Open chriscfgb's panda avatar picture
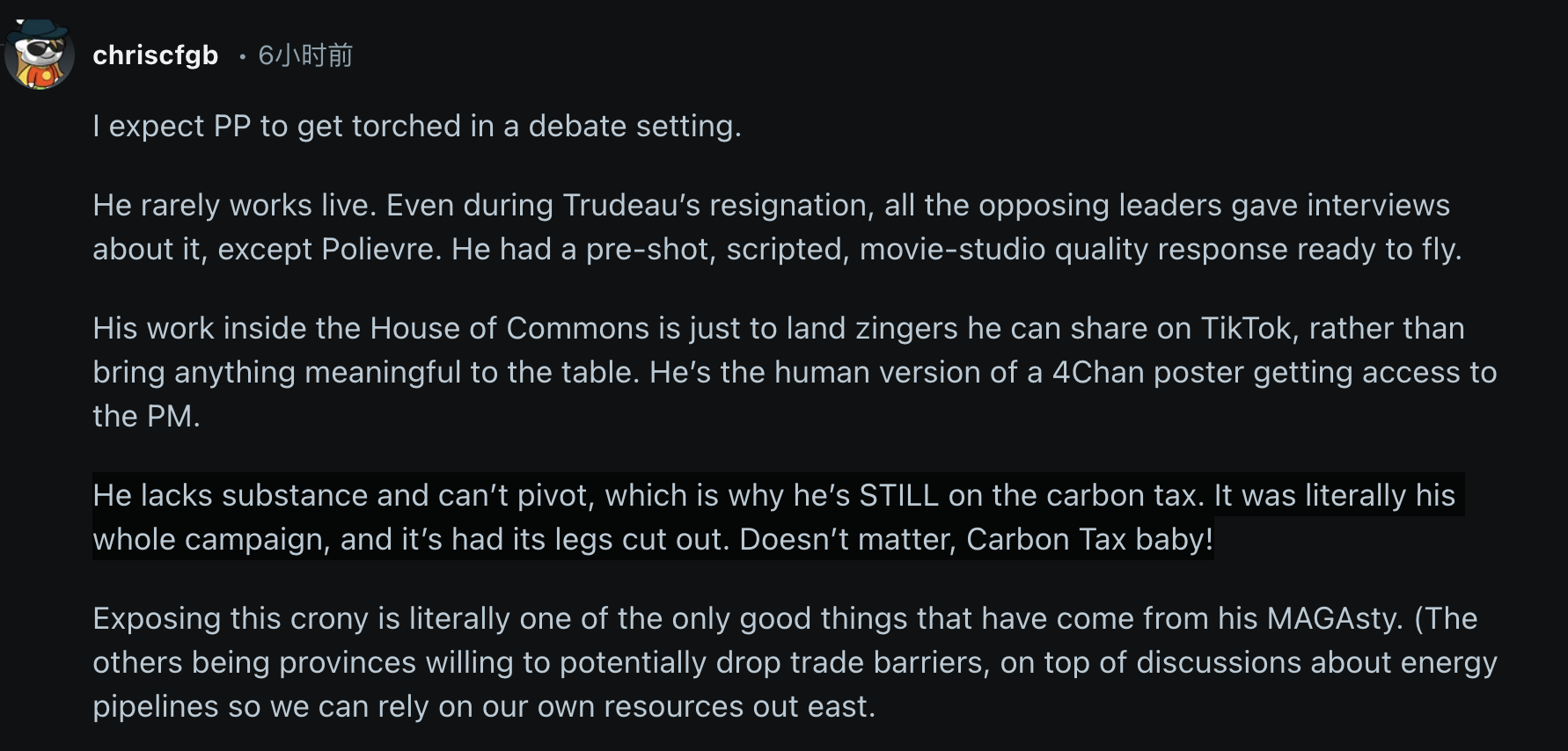This screenshot has width=1568, height=751. [x=40, y=55]
